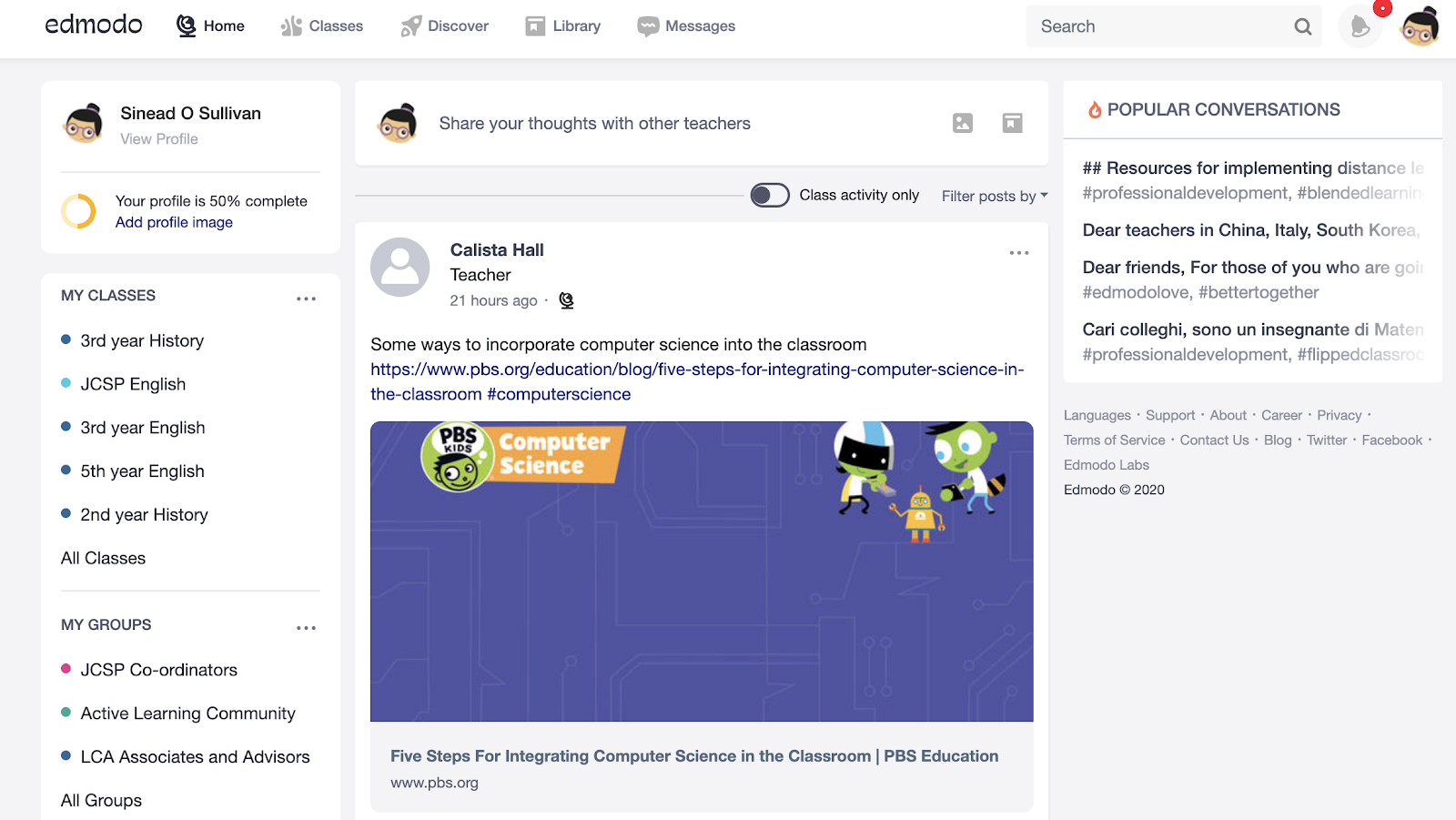Viewport: 1456px width, 820px height.
Task: View All Classes
Action: pos(103,558)
